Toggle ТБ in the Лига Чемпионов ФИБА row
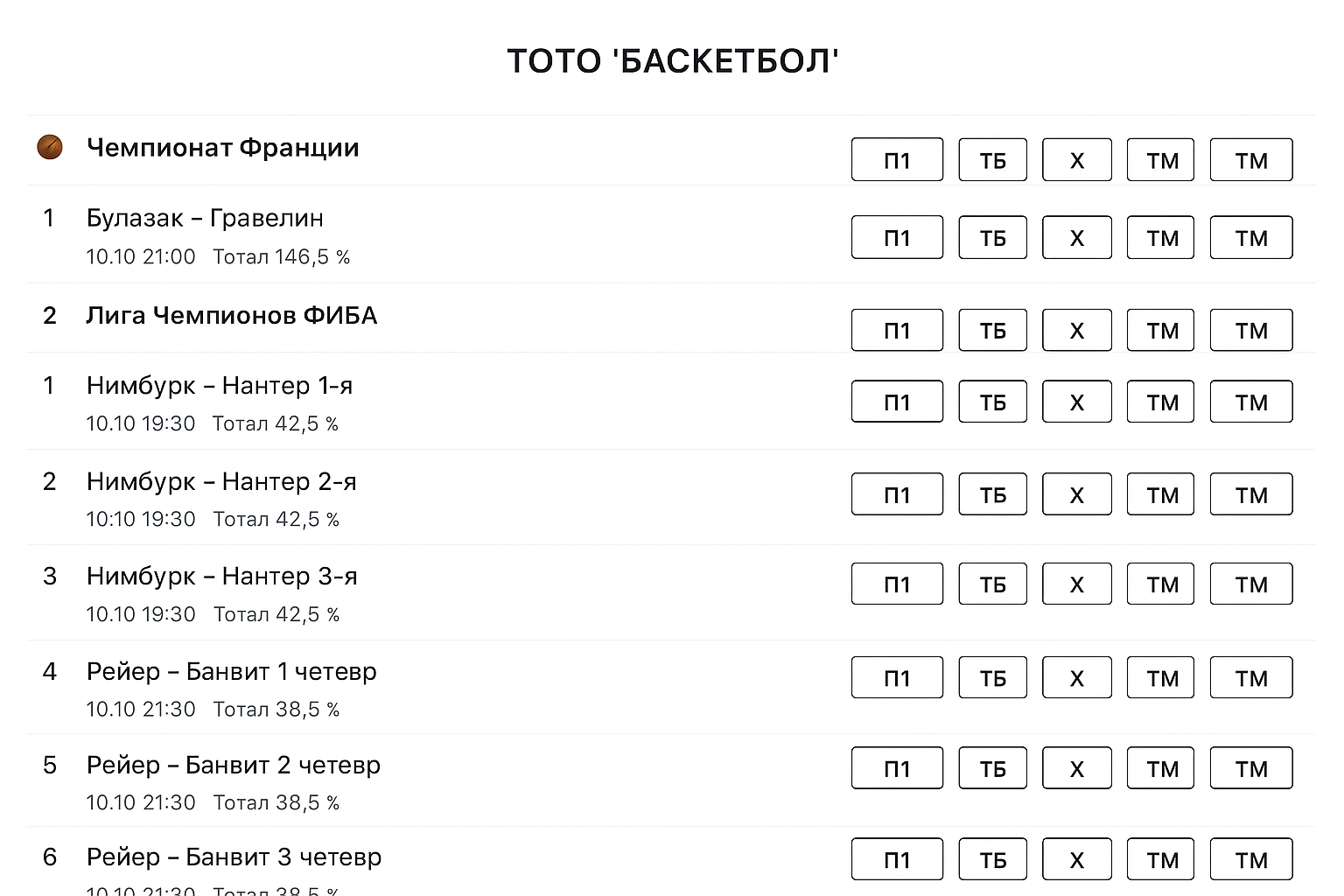Viewport: 1344px width, 896px height. tap(992, 331)
